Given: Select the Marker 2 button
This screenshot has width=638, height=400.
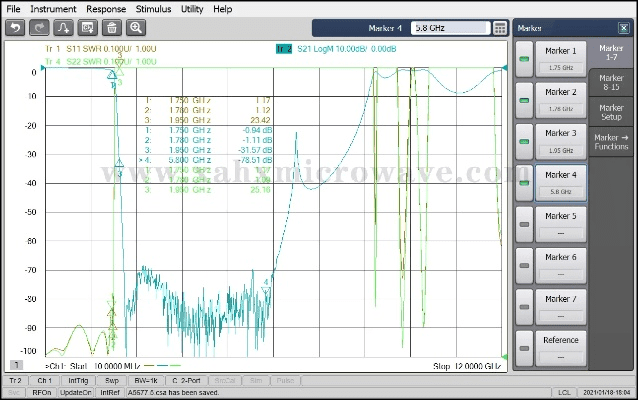Looking at the screenshot, I should tap(560, 98).
